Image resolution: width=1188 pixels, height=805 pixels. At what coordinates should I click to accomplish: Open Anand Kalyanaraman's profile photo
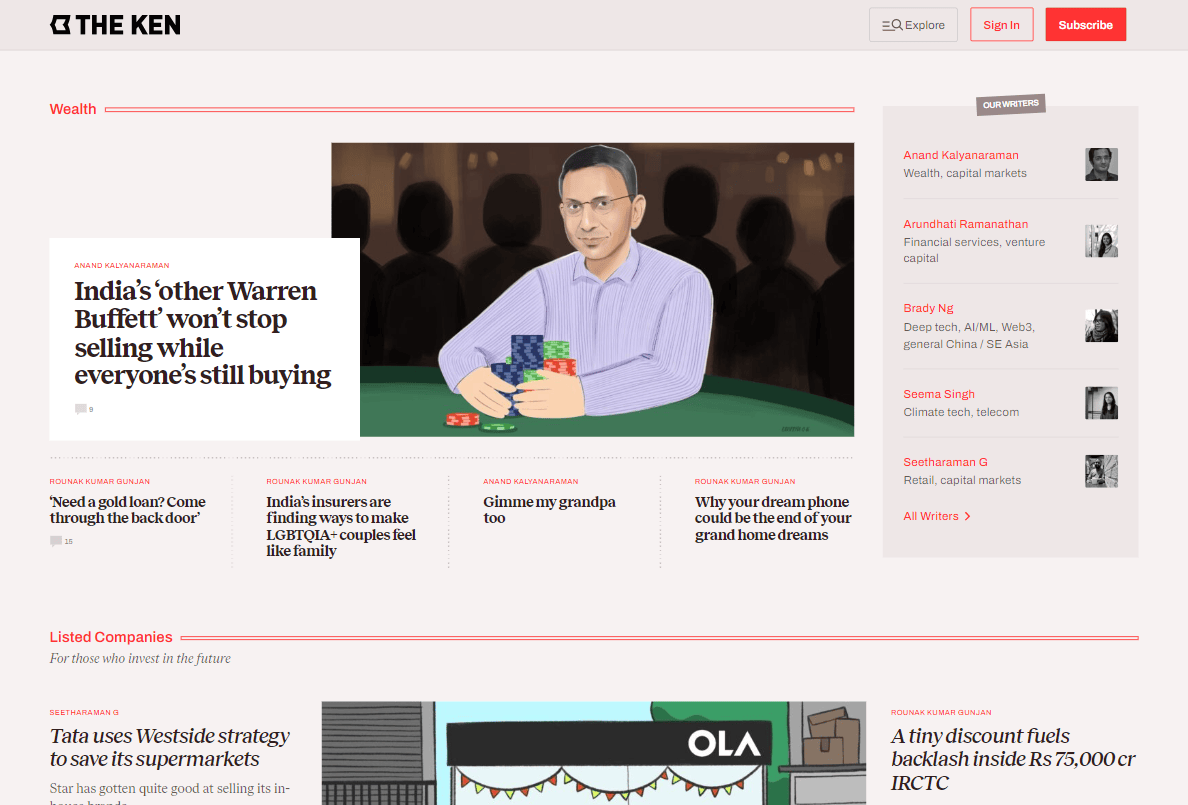[x=1101, y=164]
